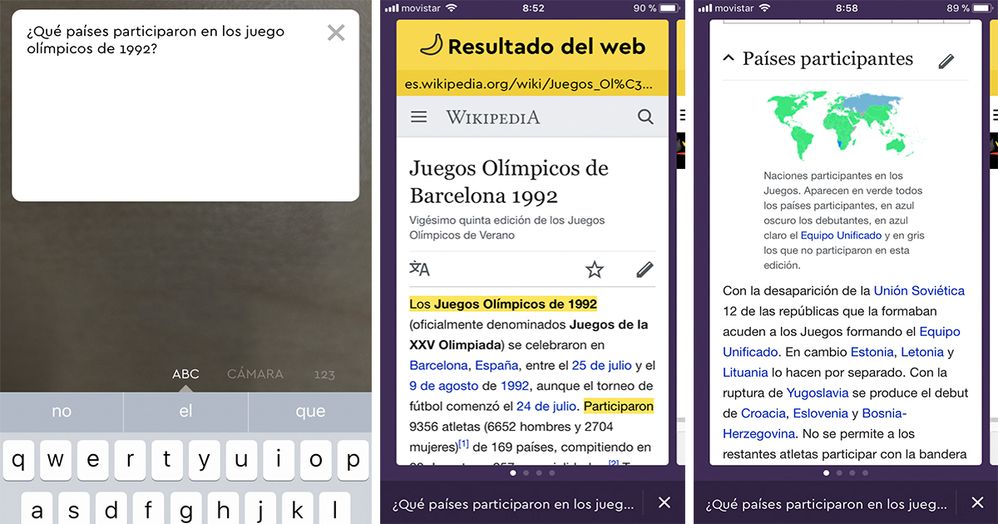The width and height of the screenshot is (998, 524).
Task: Select the ABC keyboard mode
Action: click(186, 374)
